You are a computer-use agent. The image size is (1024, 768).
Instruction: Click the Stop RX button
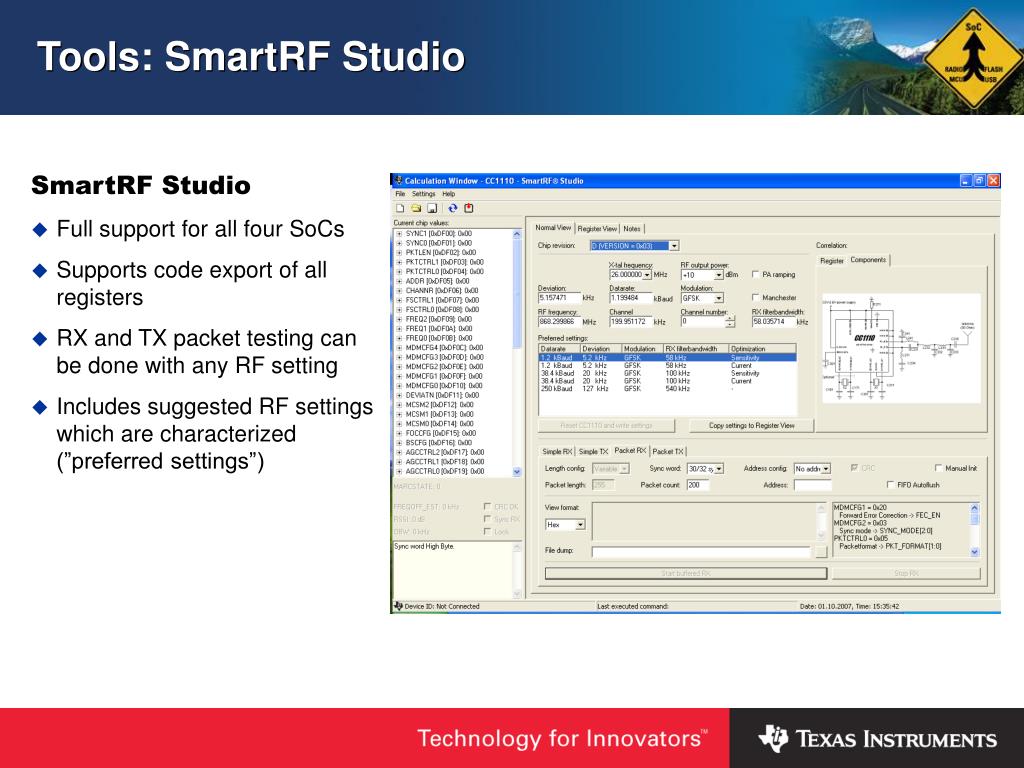tap(906, 573)
